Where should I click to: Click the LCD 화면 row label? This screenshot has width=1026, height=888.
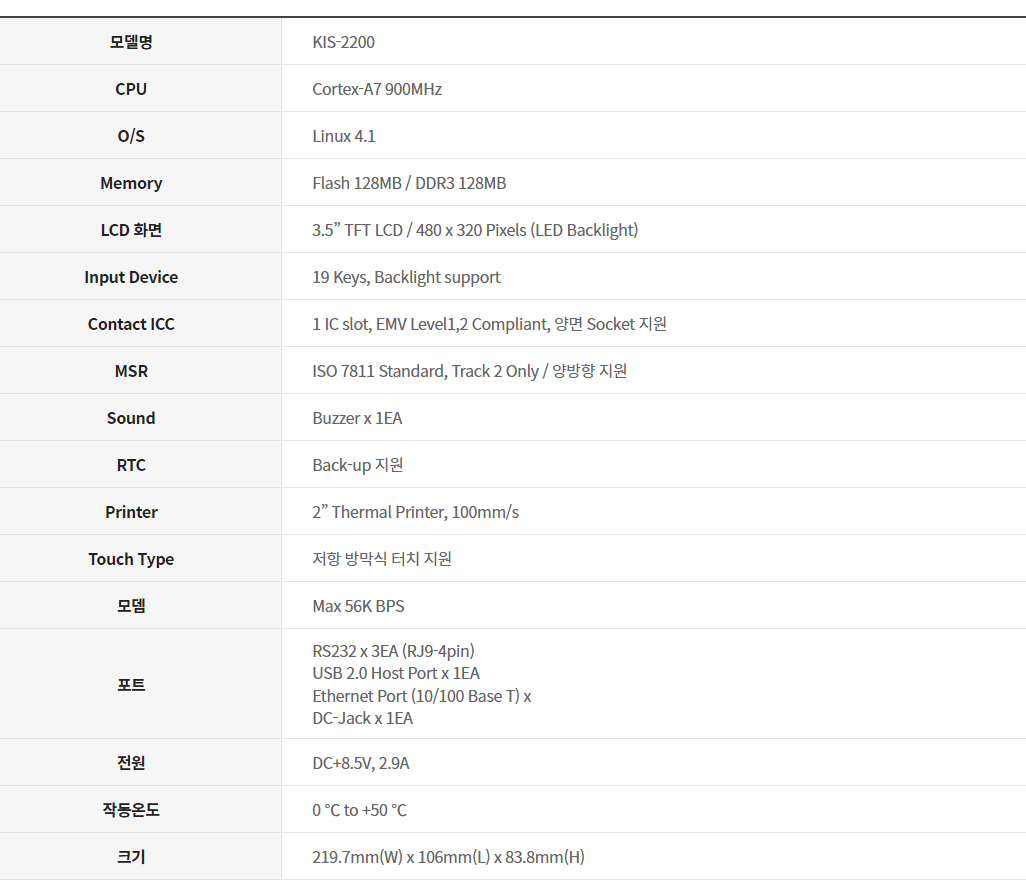click(x=131, y=230)
